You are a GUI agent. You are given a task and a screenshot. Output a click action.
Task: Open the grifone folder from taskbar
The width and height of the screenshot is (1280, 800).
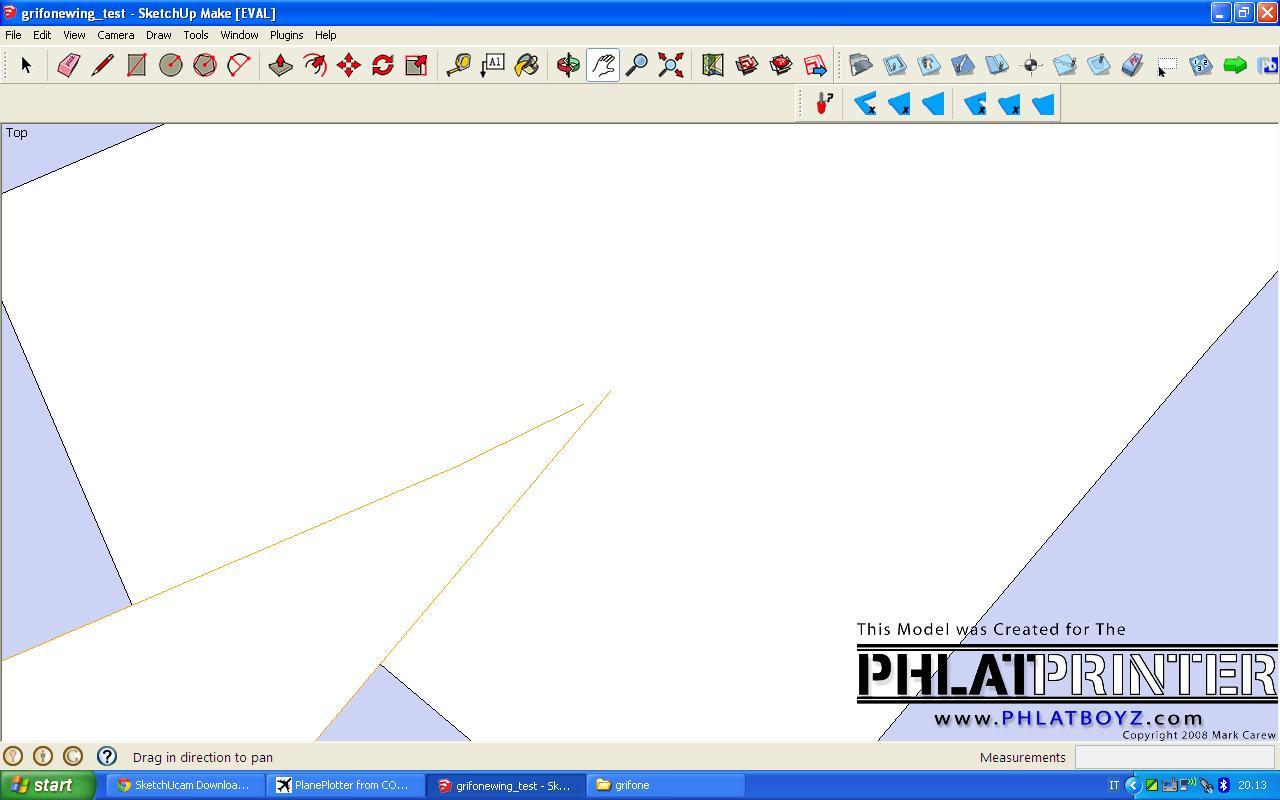[x=665, y=785]
